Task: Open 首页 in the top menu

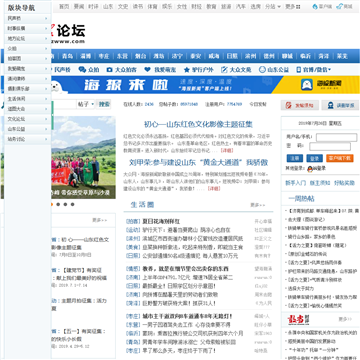Action: pyautogui.click(x=64, y=6)
